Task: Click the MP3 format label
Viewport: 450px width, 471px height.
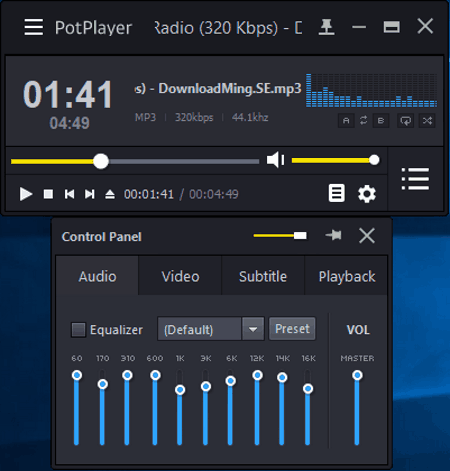Action: [x=145, y=117]
